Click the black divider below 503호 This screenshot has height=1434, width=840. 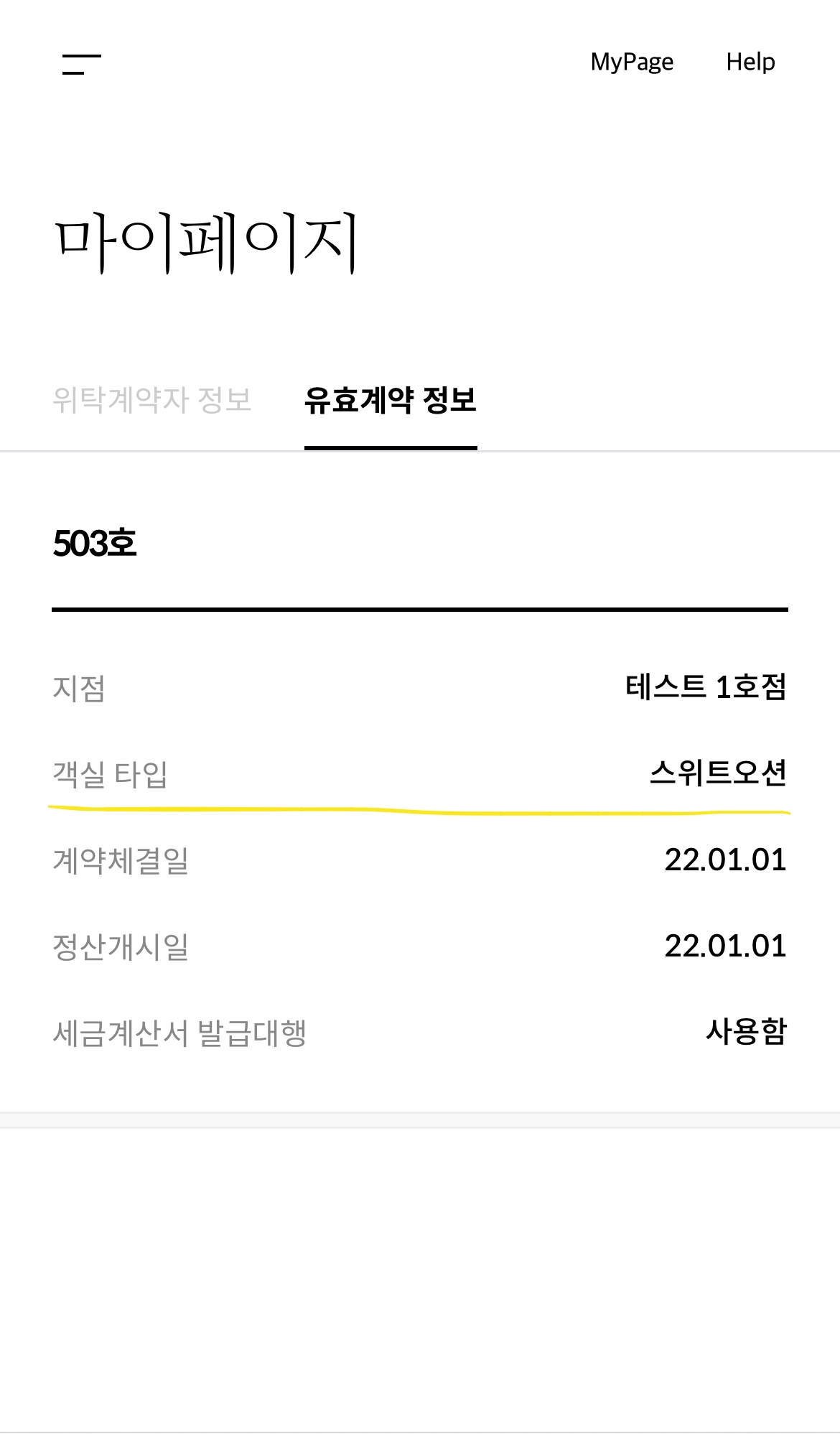point(419,610)
